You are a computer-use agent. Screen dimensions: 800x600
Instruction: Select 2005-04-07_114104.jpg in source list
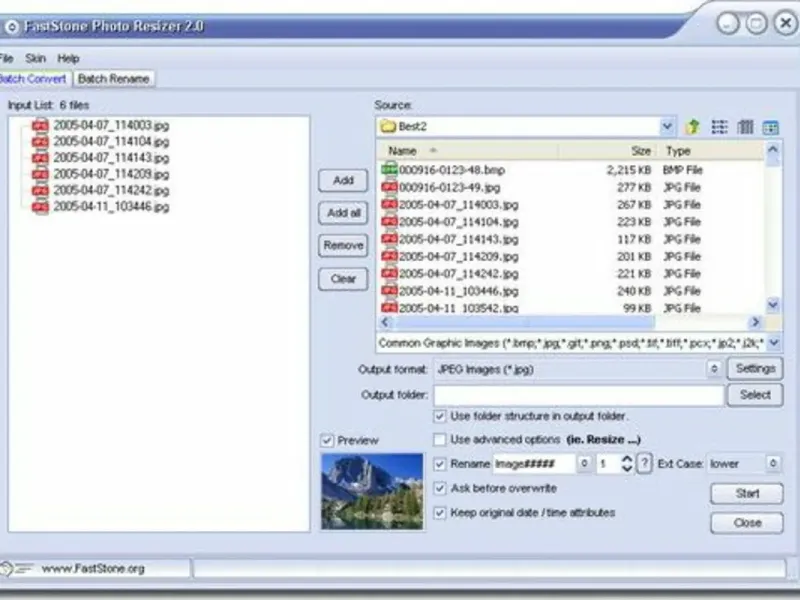458,222
